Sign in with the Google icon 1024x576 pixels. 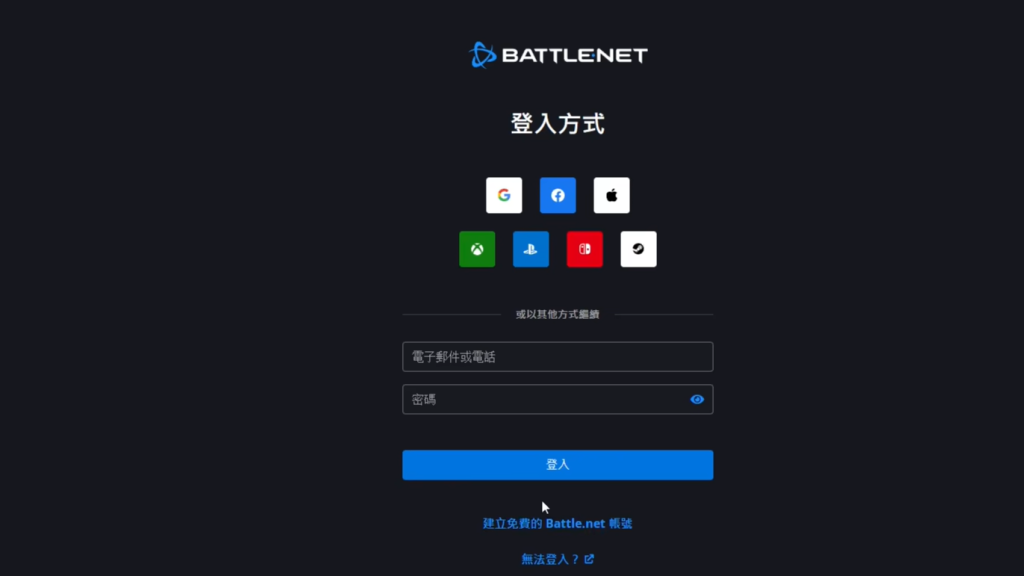pos(504,195)
